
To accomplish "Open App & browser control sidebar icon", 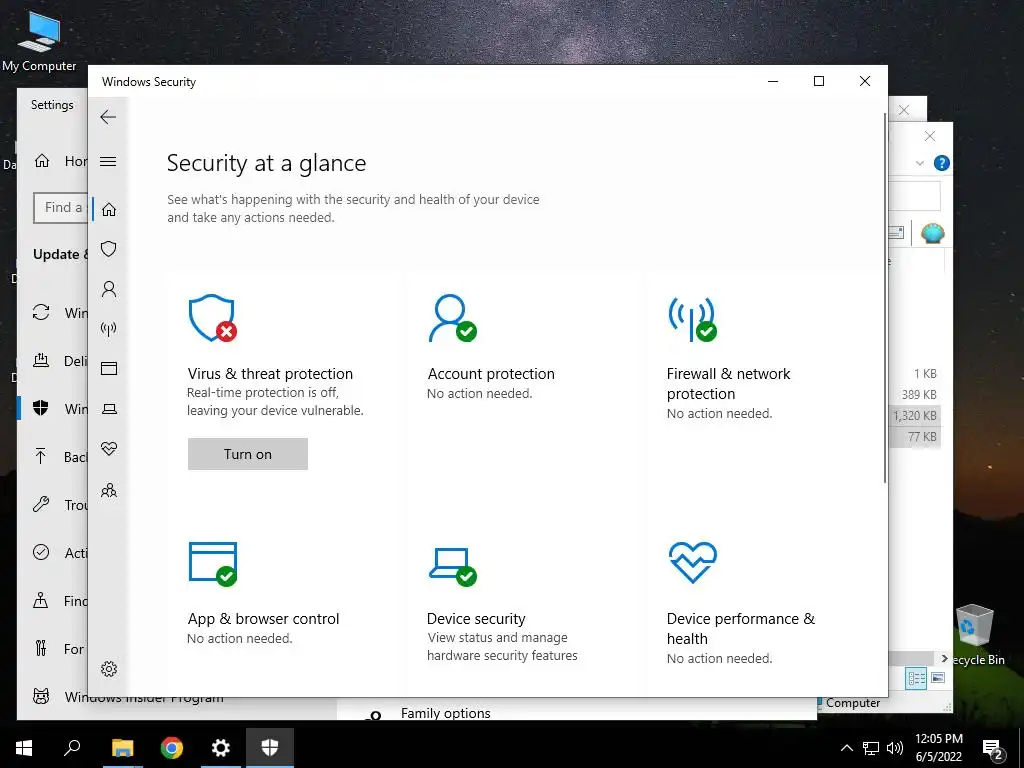I will [x=109, y=368].
